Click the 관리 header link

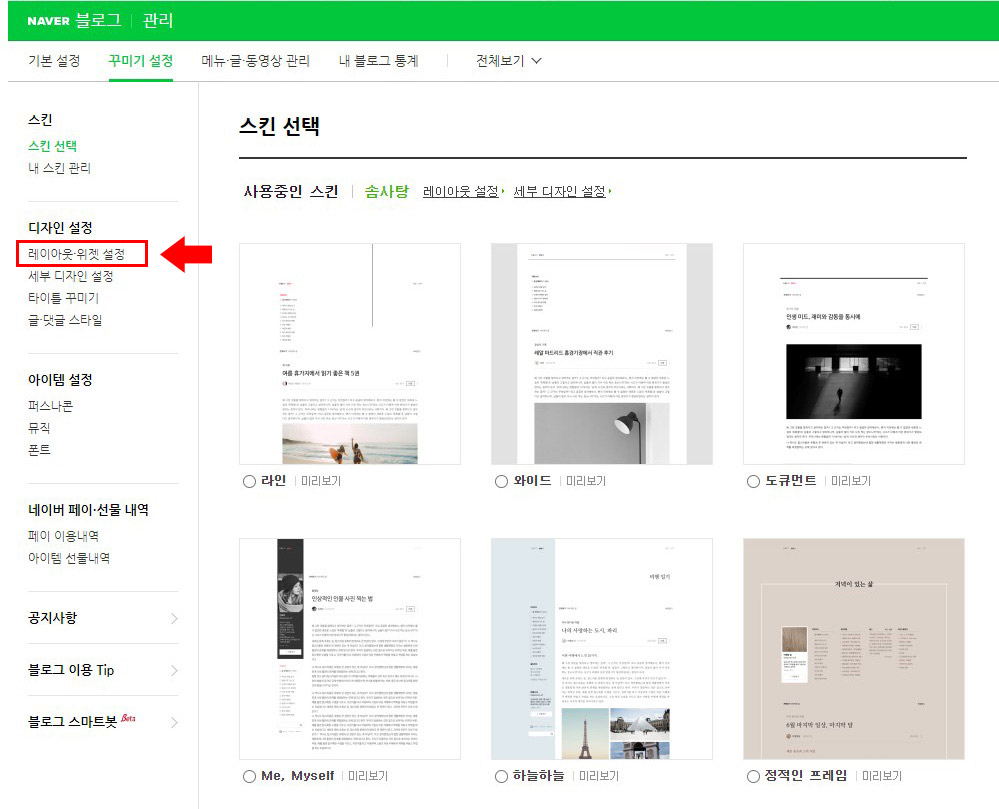pyautogui.click(x=158, y=20)
